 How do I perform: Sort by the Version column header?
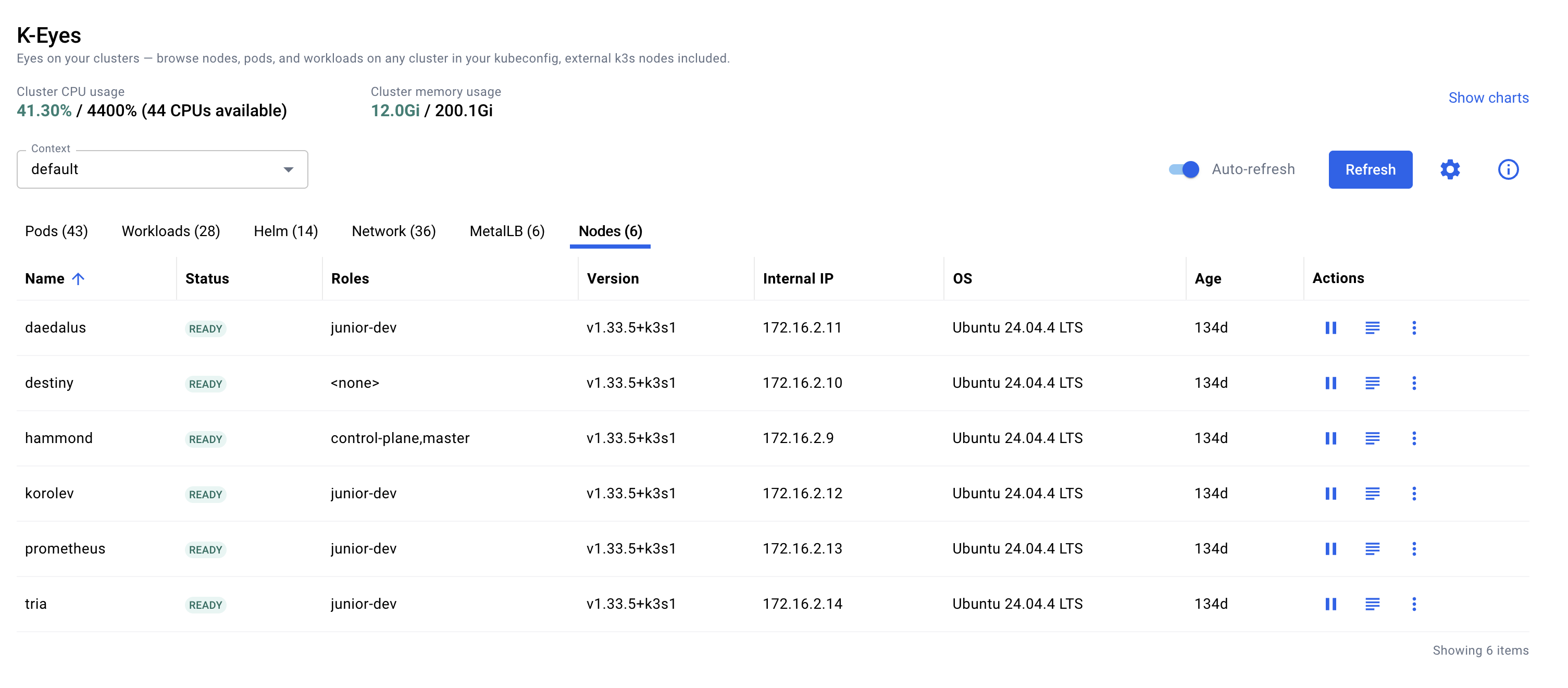click(612, 279)
